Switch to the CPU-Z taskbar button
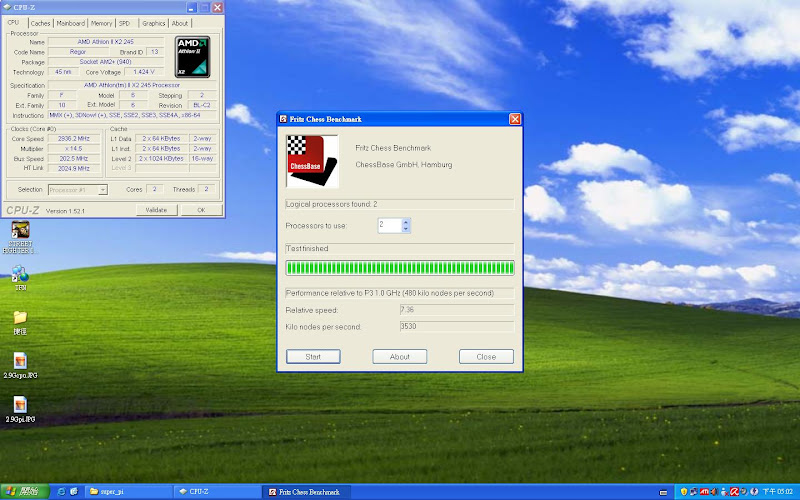800x500 pixels. tap(218, 492)
